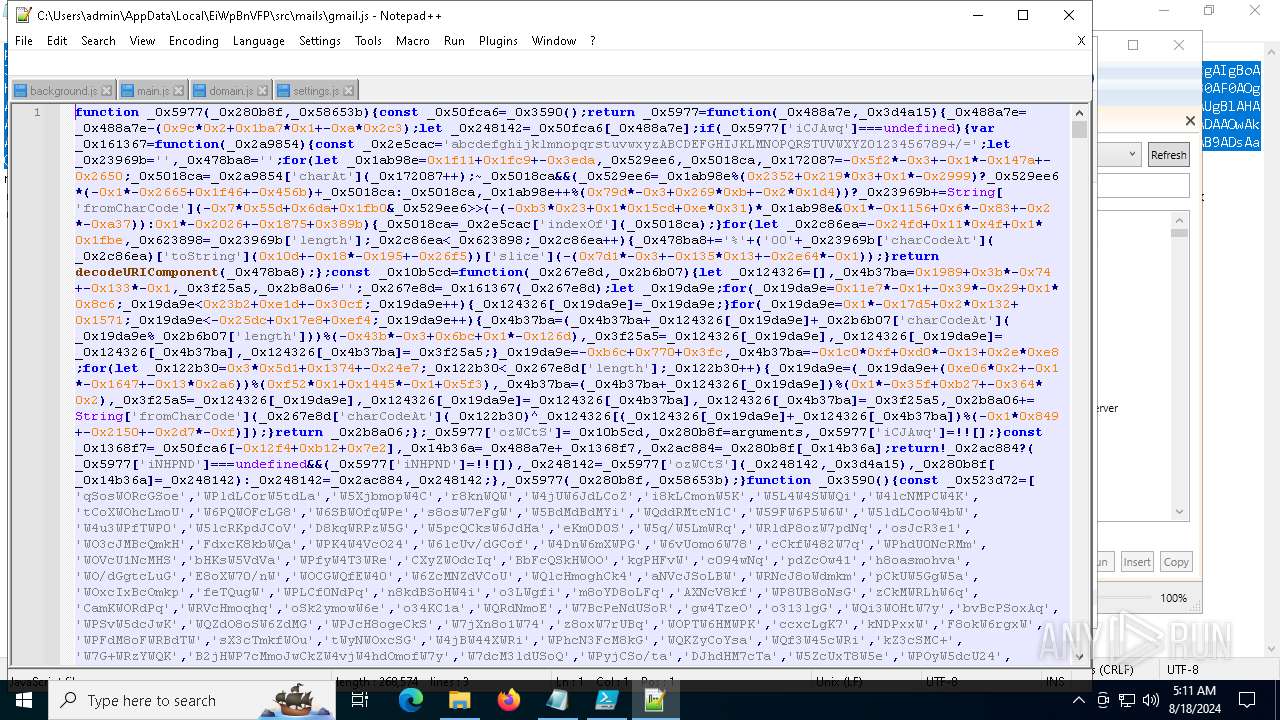
Task: Open the notepad-style app on the taskbar
Action: [557, 700]
